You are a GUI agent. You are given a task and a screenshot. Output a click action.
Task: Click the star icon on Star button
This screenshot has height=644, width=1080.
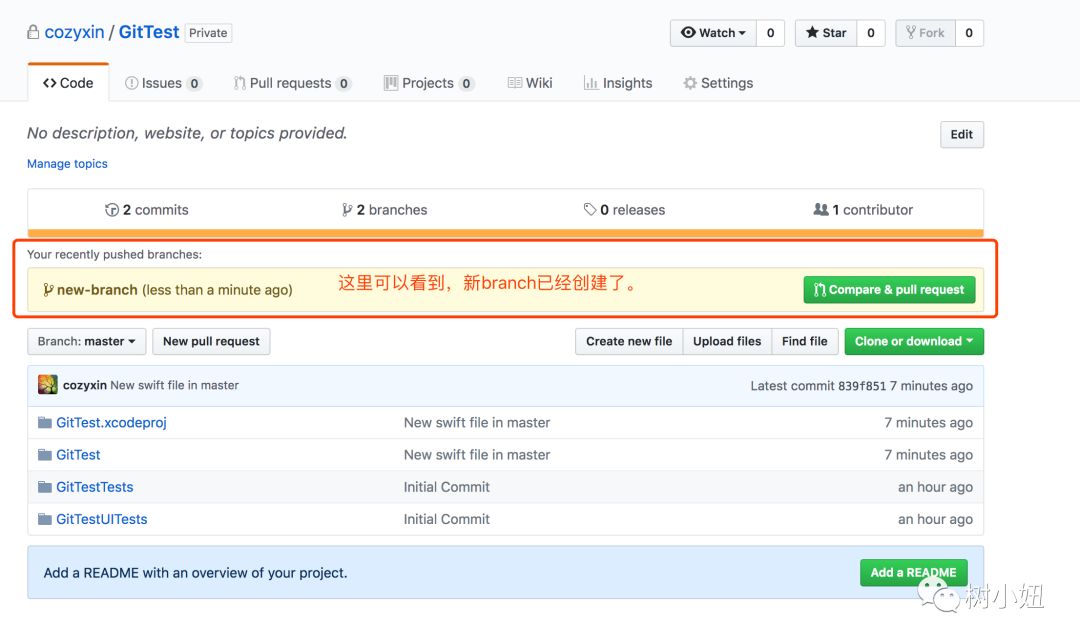point(812,32)
